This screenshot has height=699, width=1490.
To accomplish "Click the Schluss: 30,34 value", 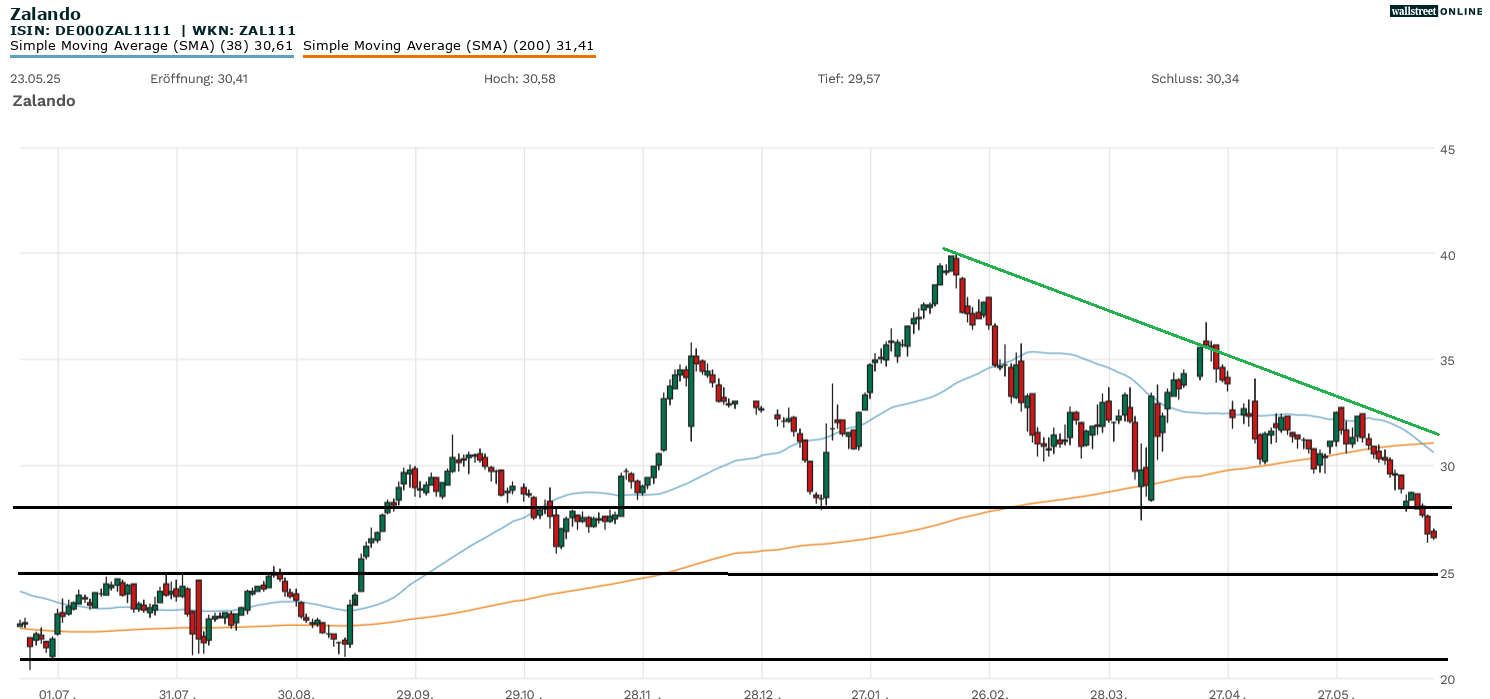I will click(x=1195, y=79).
